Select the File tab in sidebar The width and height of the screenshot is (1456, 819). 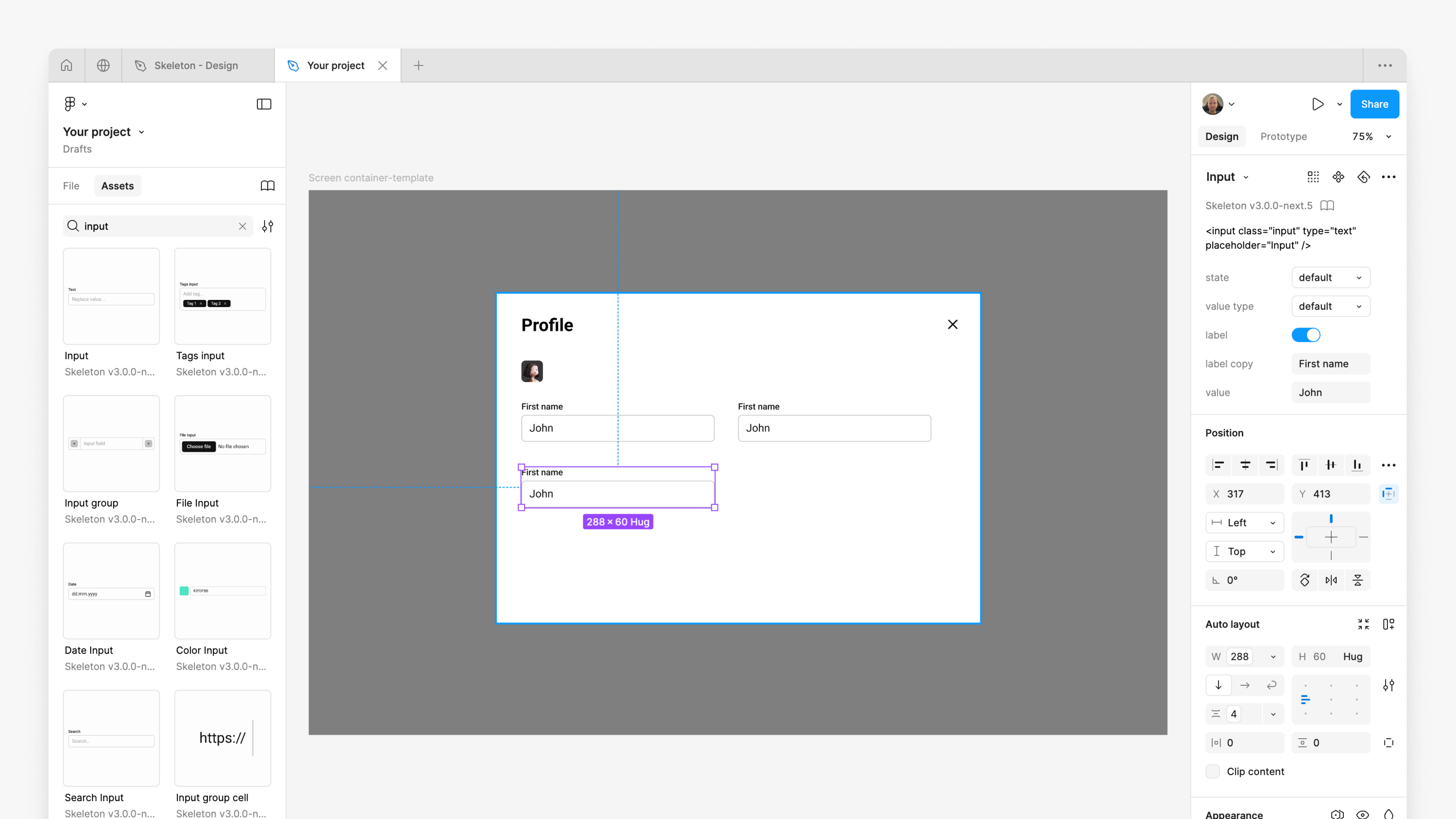coord(71,186)
